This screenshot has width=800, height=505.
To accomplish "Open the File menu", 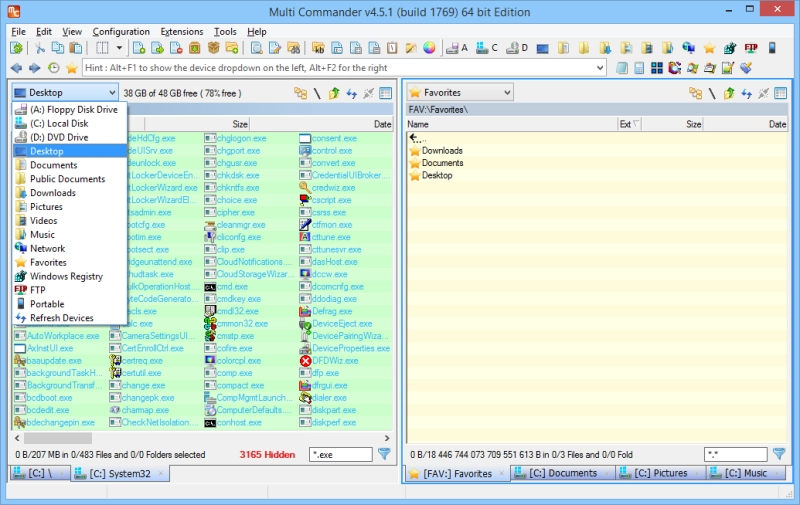I will click(18, 32).
